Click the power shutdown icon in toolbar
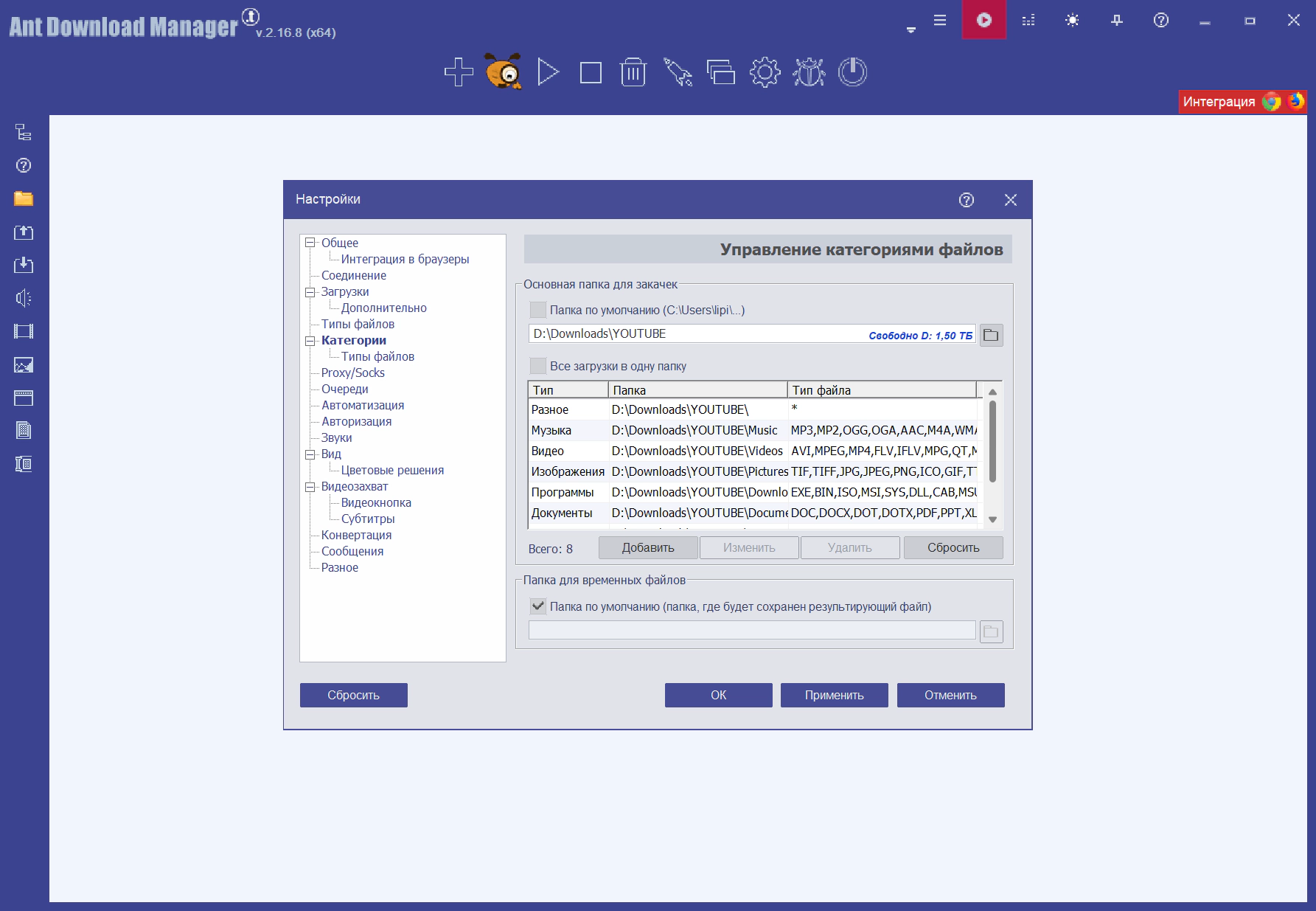This screenshot has height=911, width=1316. tap(852, 72)
